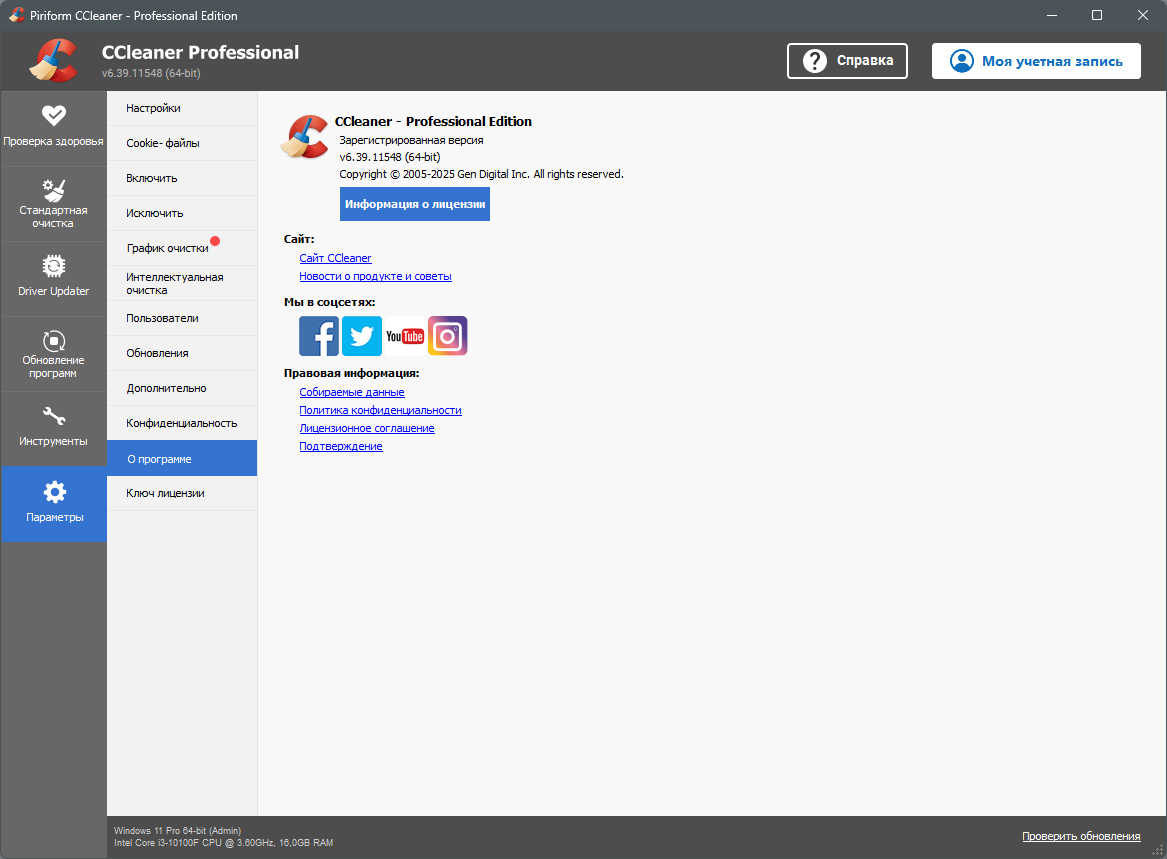Open Конфиденциальность settings page
The height and width of the screenshot is (859, 1167).
(182, 424)
